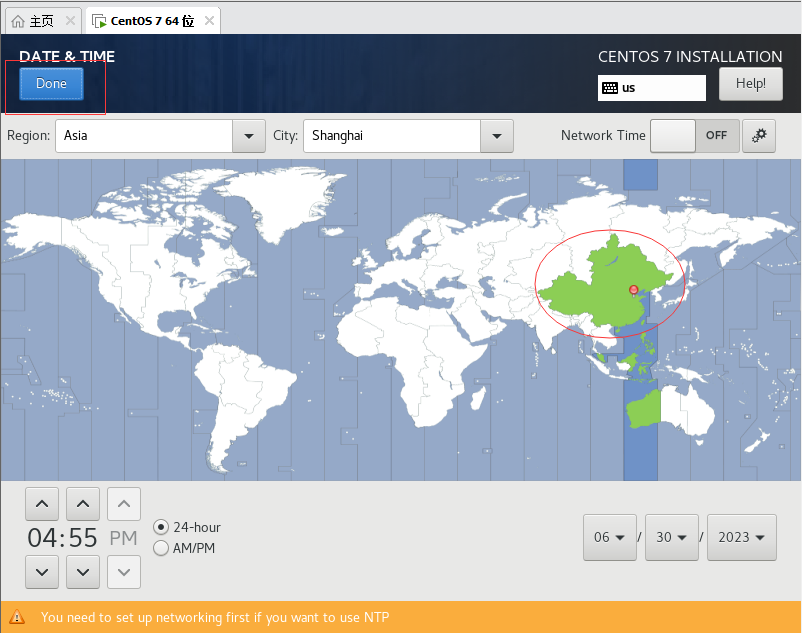This screenshot has height=633, width=802.
Task: Open the Region dropdown arrow
Action: point(249,136)
